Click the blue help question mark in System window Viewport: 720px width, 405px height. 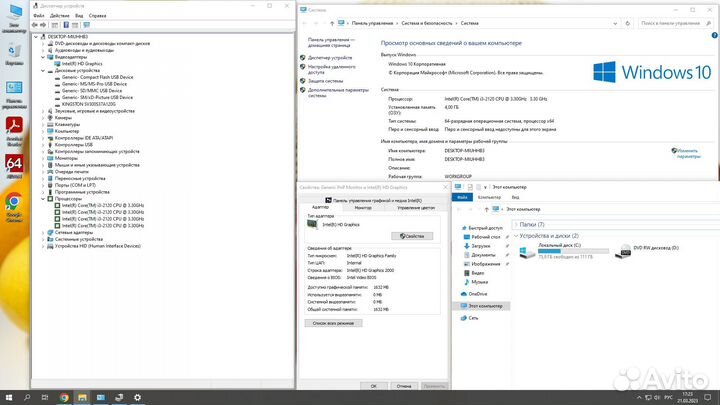[x=714, y=35]
